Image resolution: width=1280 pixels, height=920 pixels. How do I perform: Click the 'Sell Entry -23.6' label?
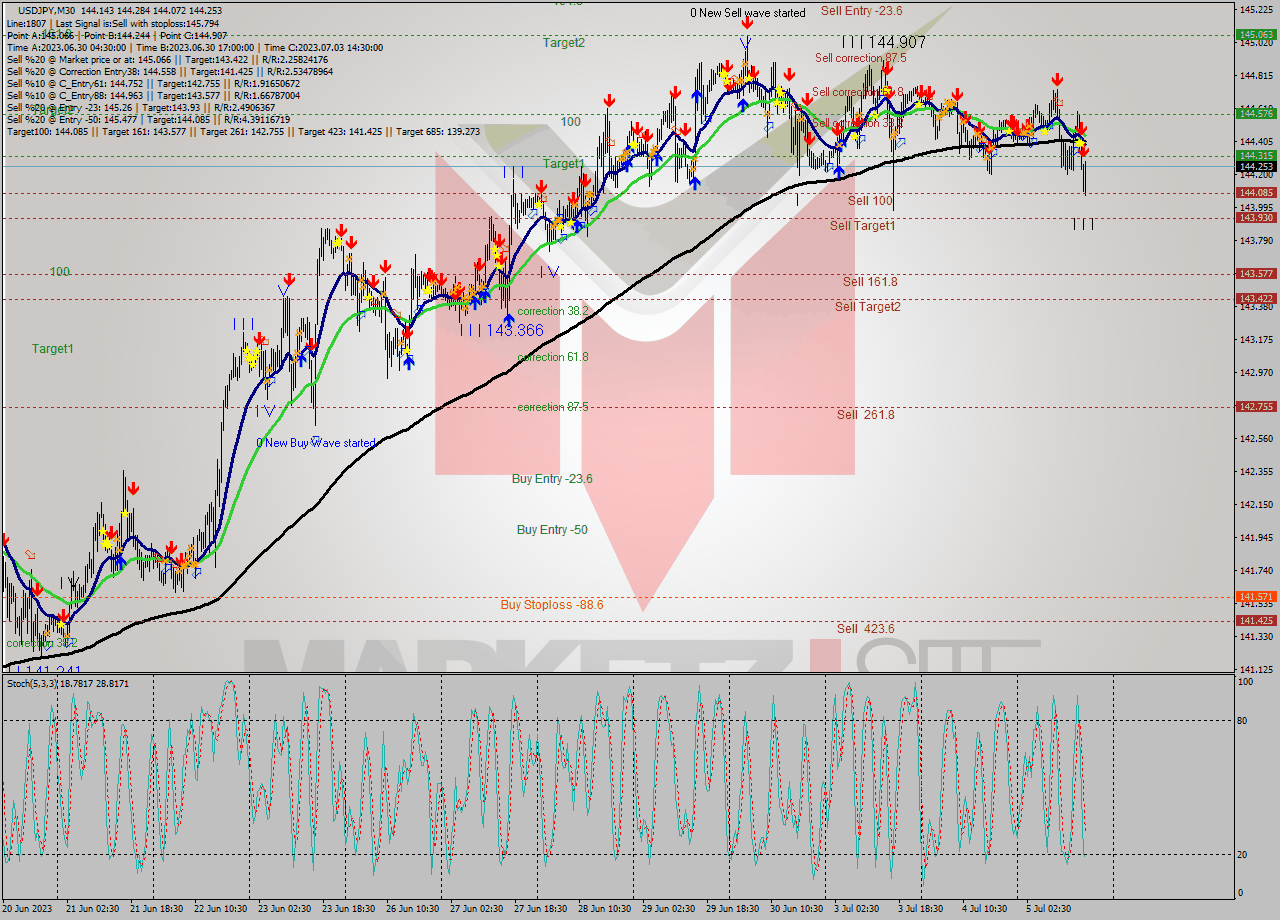(x=861, y=11)
